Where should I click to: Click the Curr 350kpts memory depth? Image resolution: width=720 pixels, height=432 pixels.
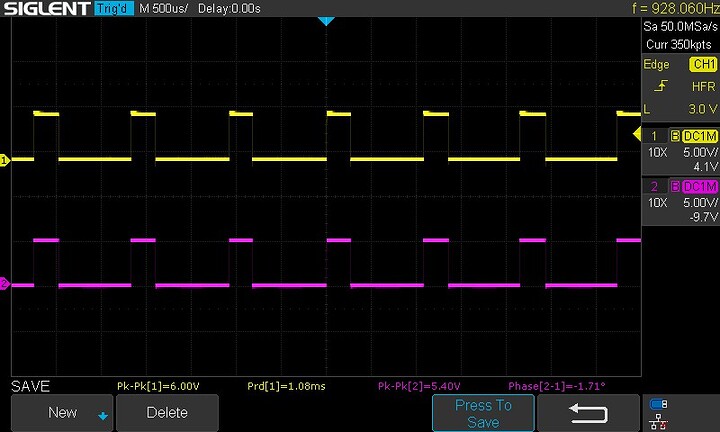point(679,45)
